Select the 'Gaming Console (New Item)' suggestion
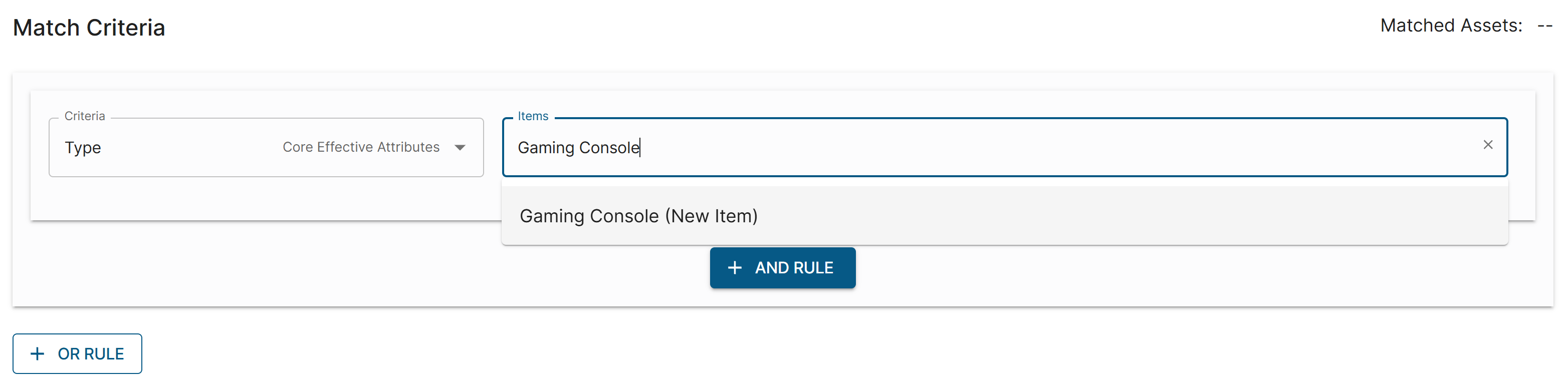This screenshot has height=389, width=1568. click(x=638, y=216)
